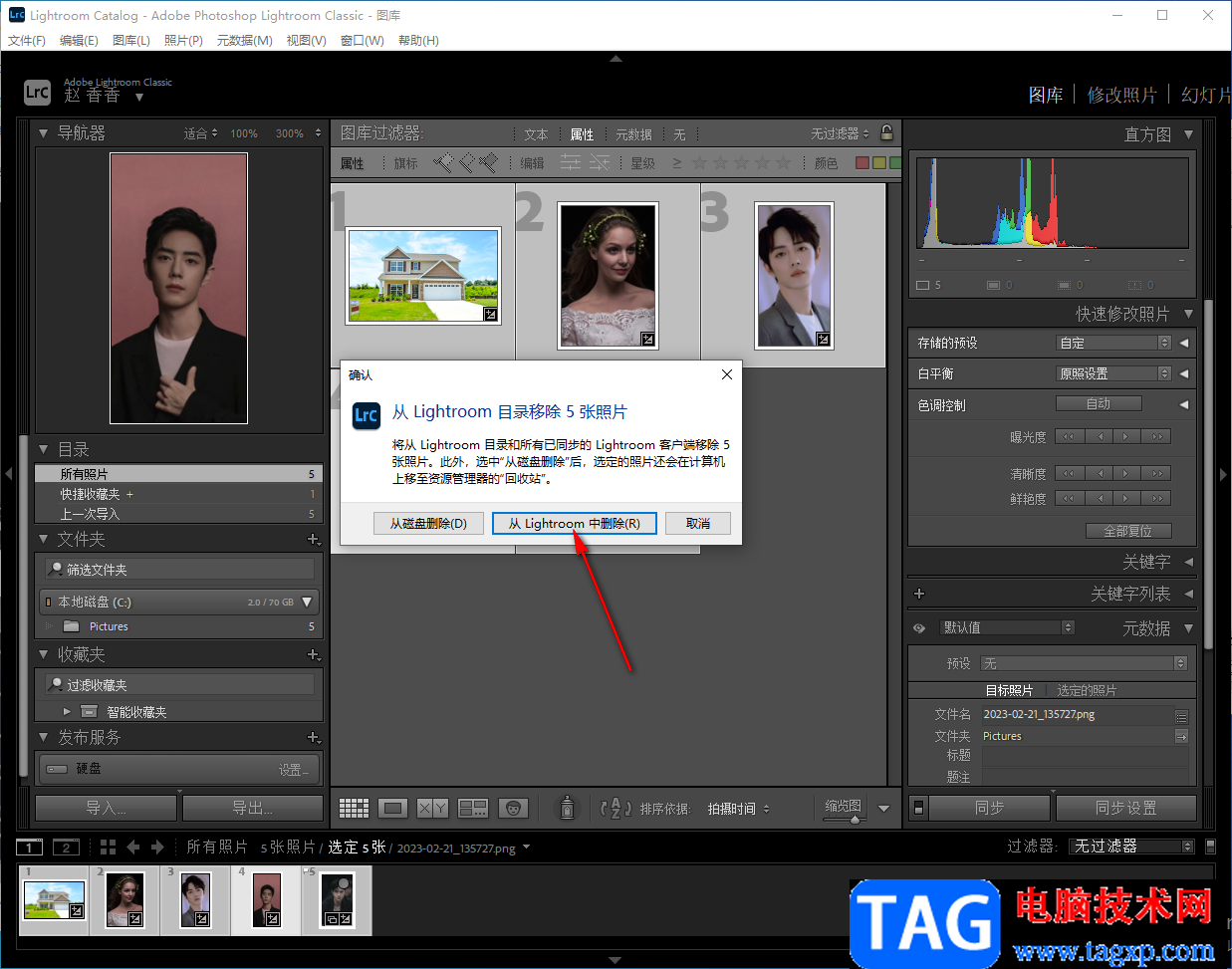
Task: Add keyword list entry with plus icon
Action: pyautogui.click(x=919, y=594)
